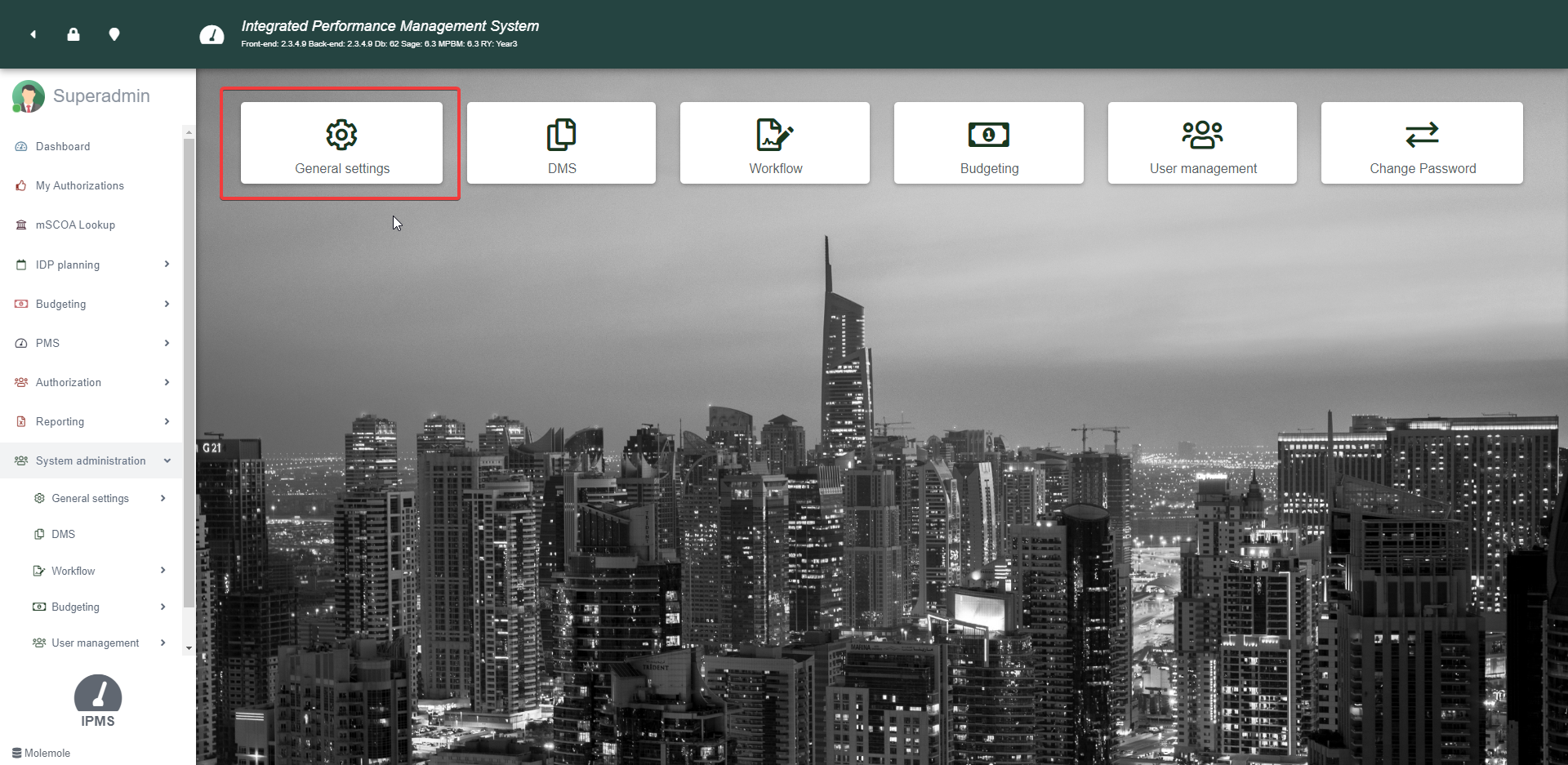
Task: Click the System administration users icon
Action: click(21, 461)
